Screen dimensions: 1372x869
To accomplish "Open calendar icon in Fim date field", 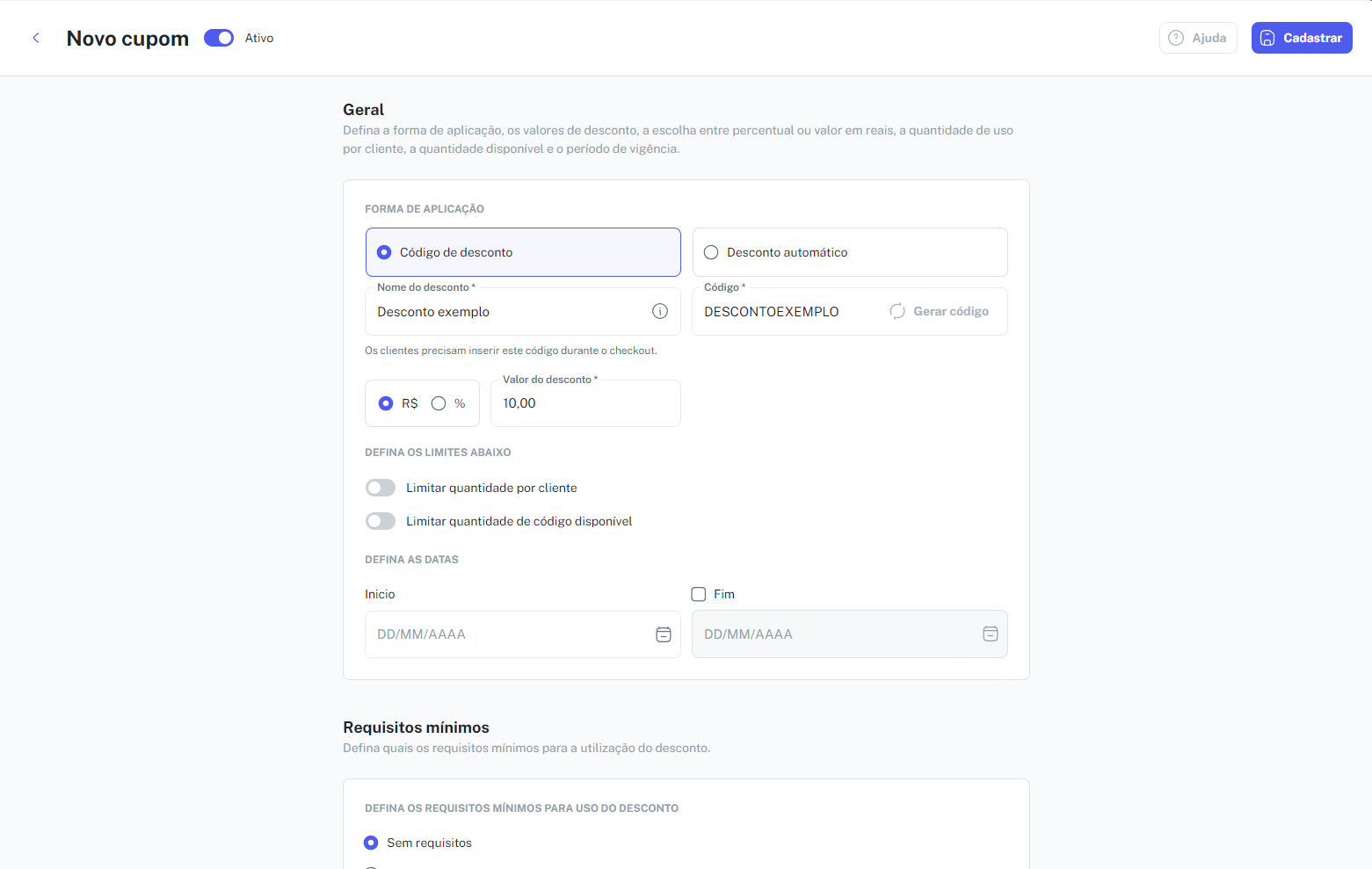I will tap(991, 634).
